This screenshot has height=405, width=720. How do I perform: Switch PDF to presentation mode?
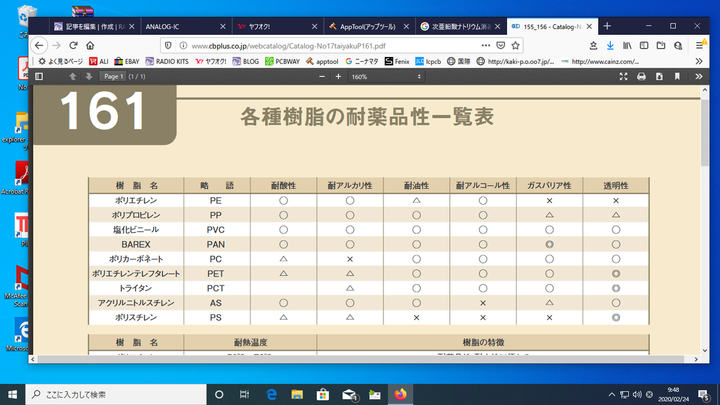pos(625,77)
